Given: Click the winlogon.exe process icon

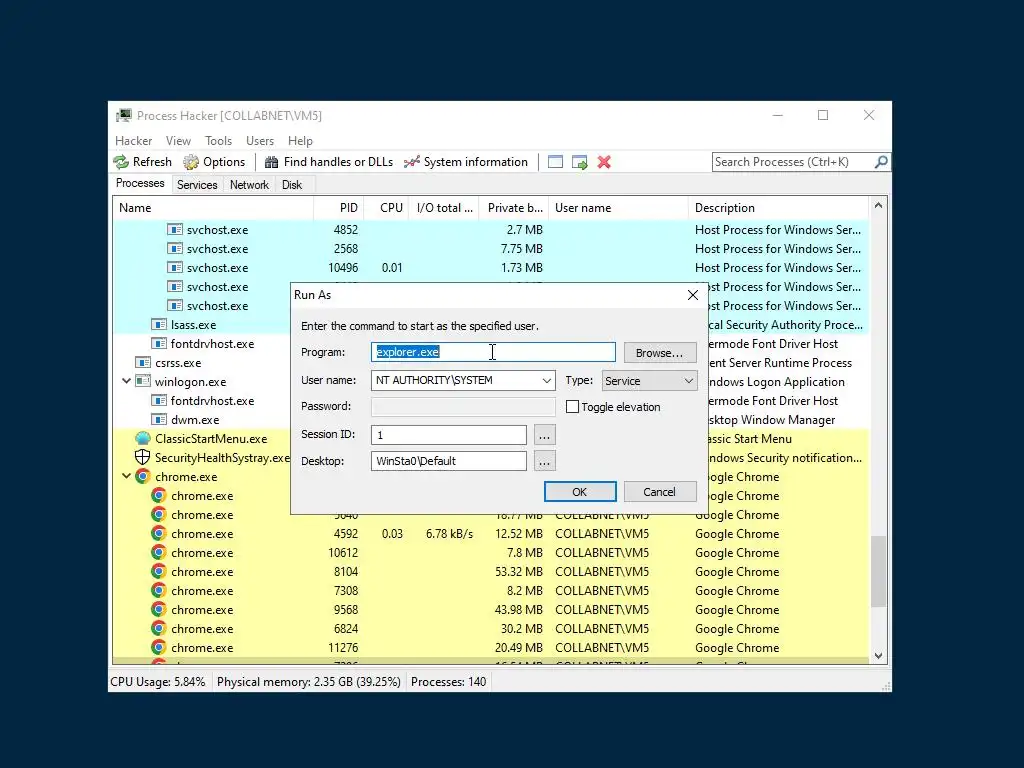Looking at the screenshot, I should 142,381.
